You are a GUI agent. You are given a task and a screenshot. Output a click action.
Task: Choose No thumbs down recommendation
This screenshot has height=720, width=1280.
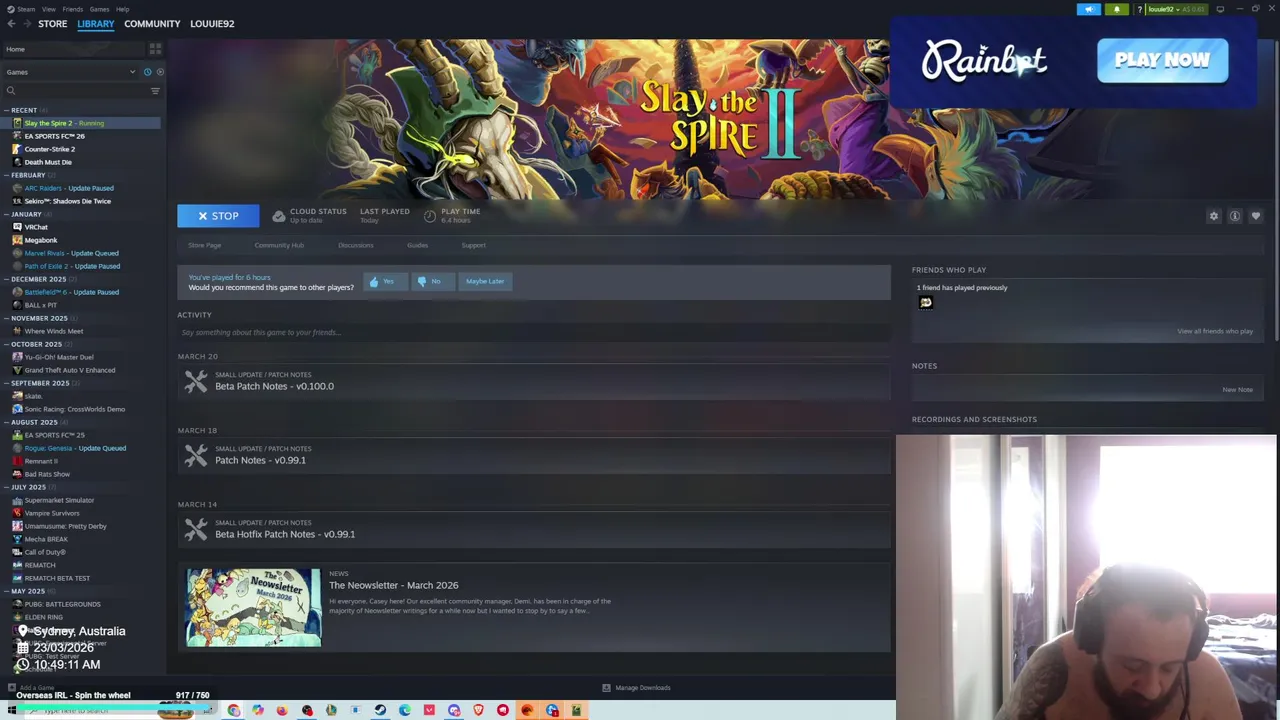tap(431, 281)
